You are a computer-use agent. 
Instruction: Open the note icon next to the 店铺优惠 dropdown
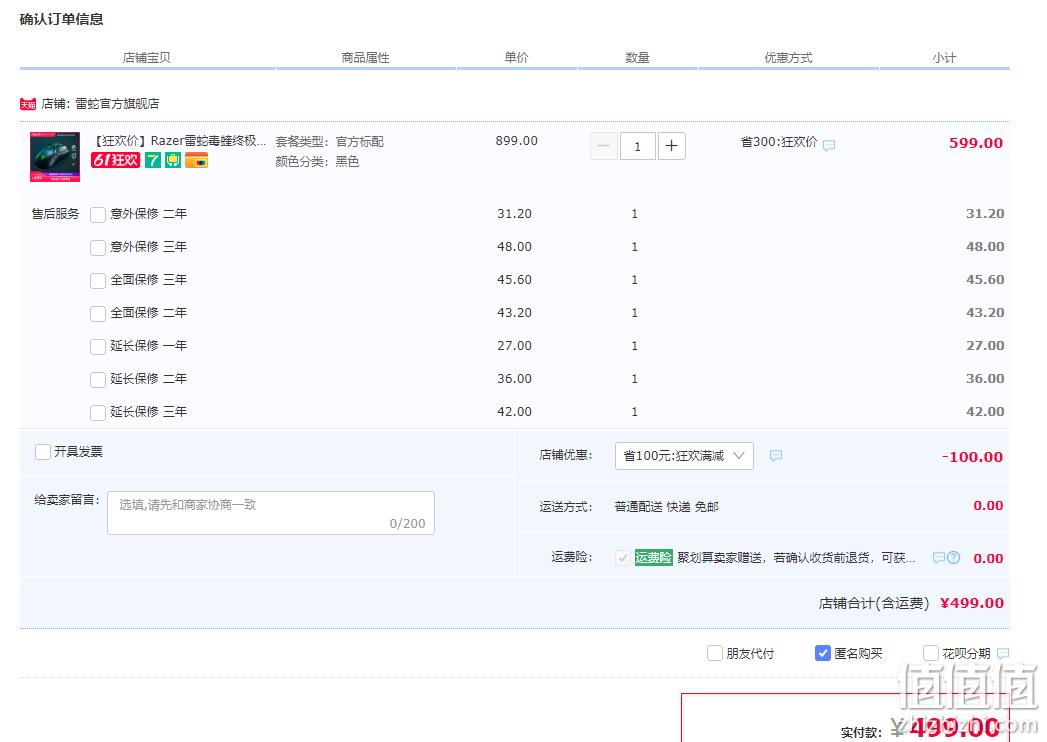776,455
